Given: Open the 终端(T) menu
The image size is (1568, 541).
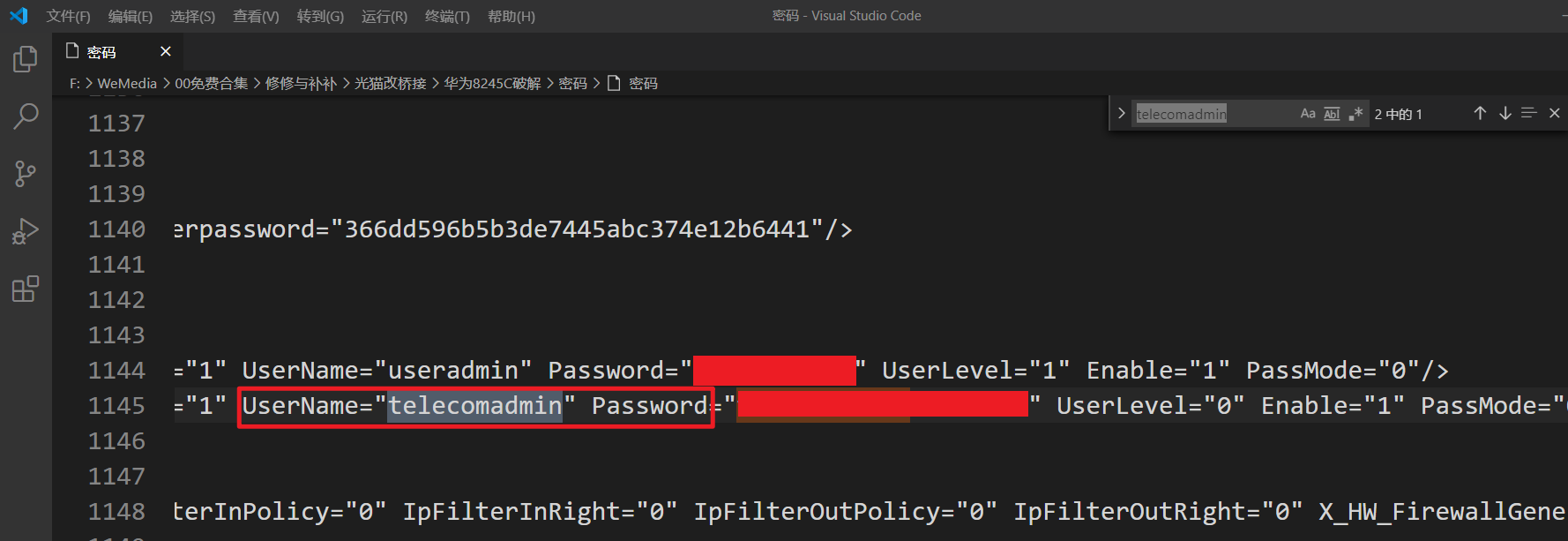Looking at the screenshot, I should (x=447, y=16).
